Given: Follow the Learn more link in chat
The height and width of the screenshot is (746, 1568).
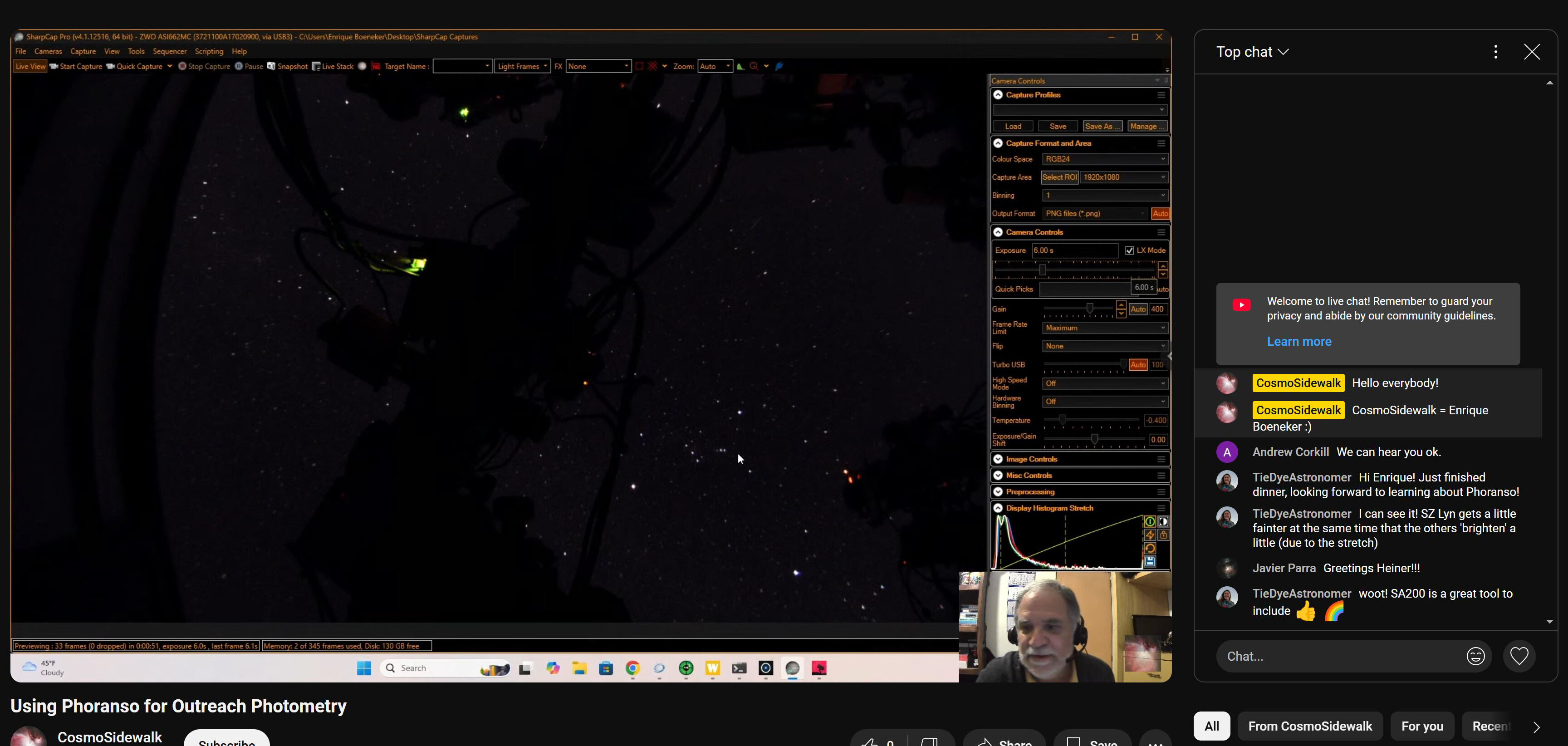Looking at the screenshot, I should pos(1299,342).
